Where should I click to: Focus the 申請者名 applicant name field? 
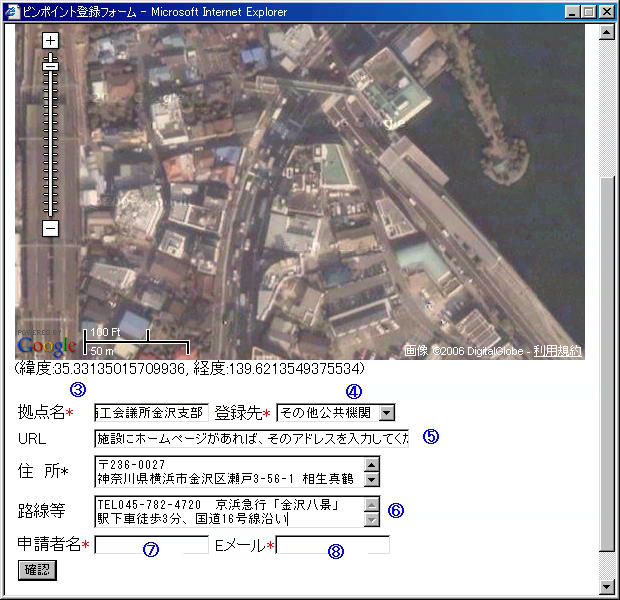coord(151,545)
